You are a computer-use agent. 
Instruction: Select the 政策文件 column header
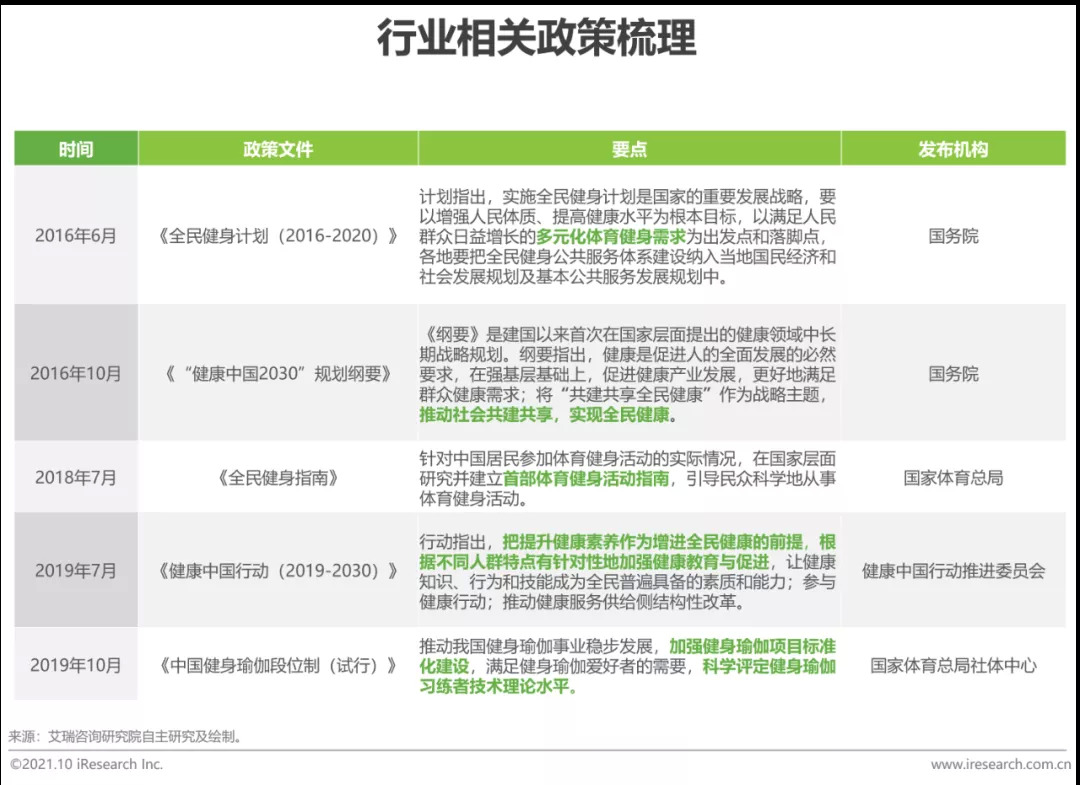[278, 149]
